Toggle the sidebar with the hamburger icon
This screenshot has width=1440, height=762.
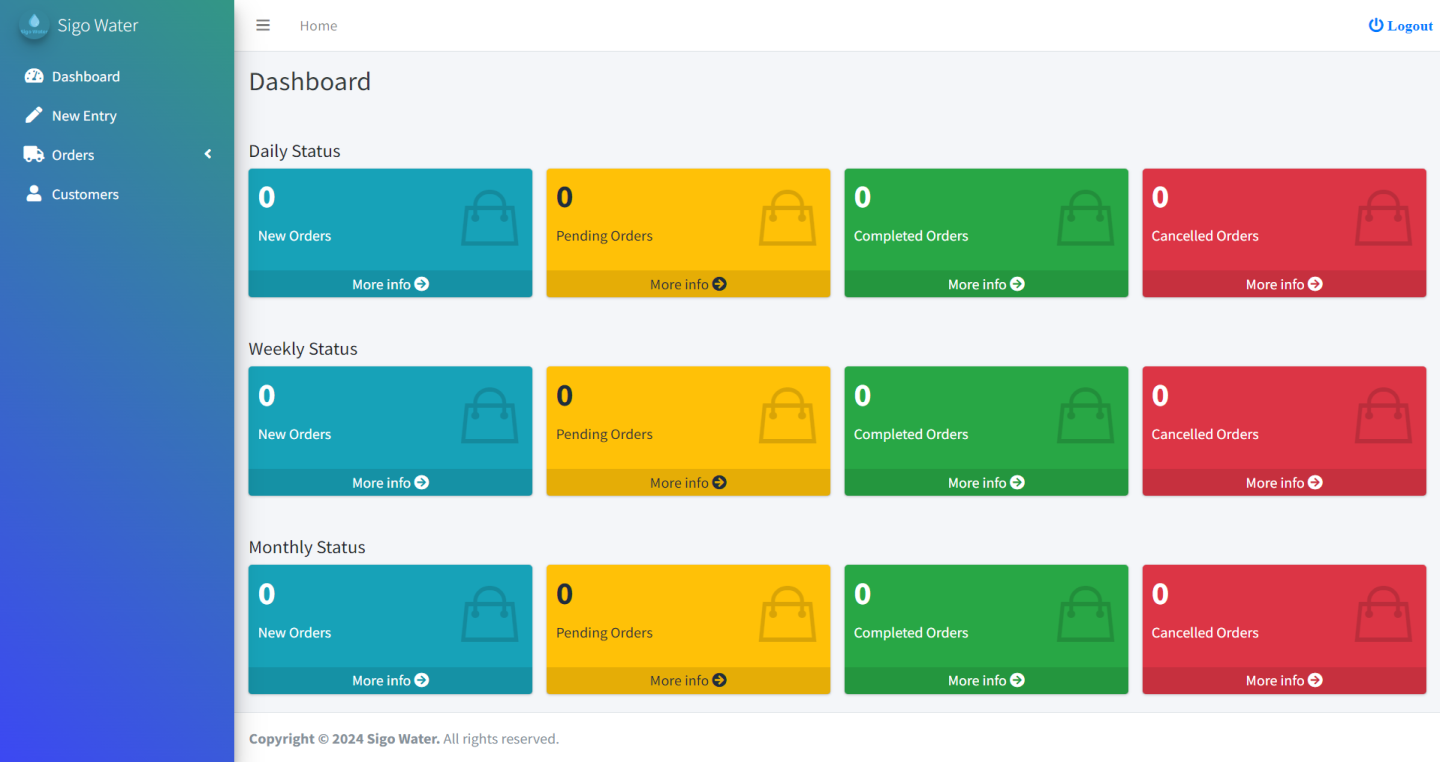coord(263,25)
